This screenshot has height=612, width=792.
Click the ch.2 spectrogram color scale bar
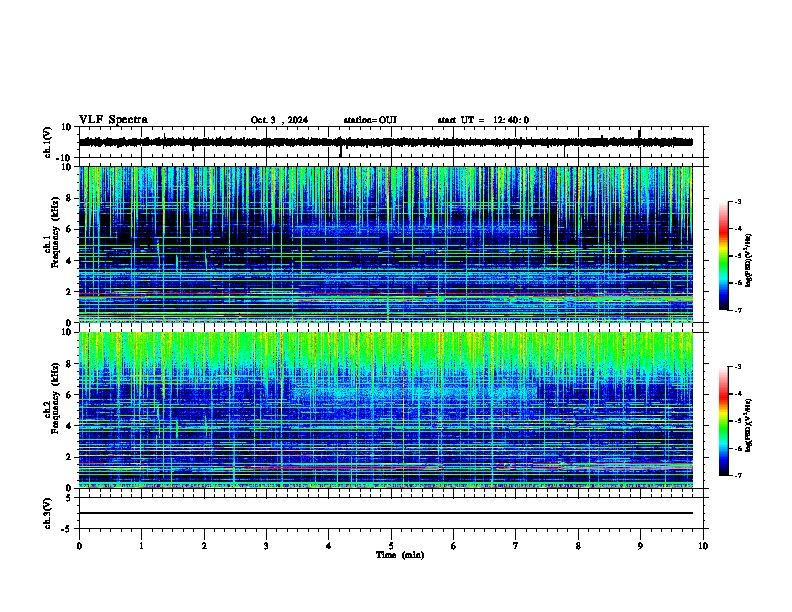click(x=724, y=421)
